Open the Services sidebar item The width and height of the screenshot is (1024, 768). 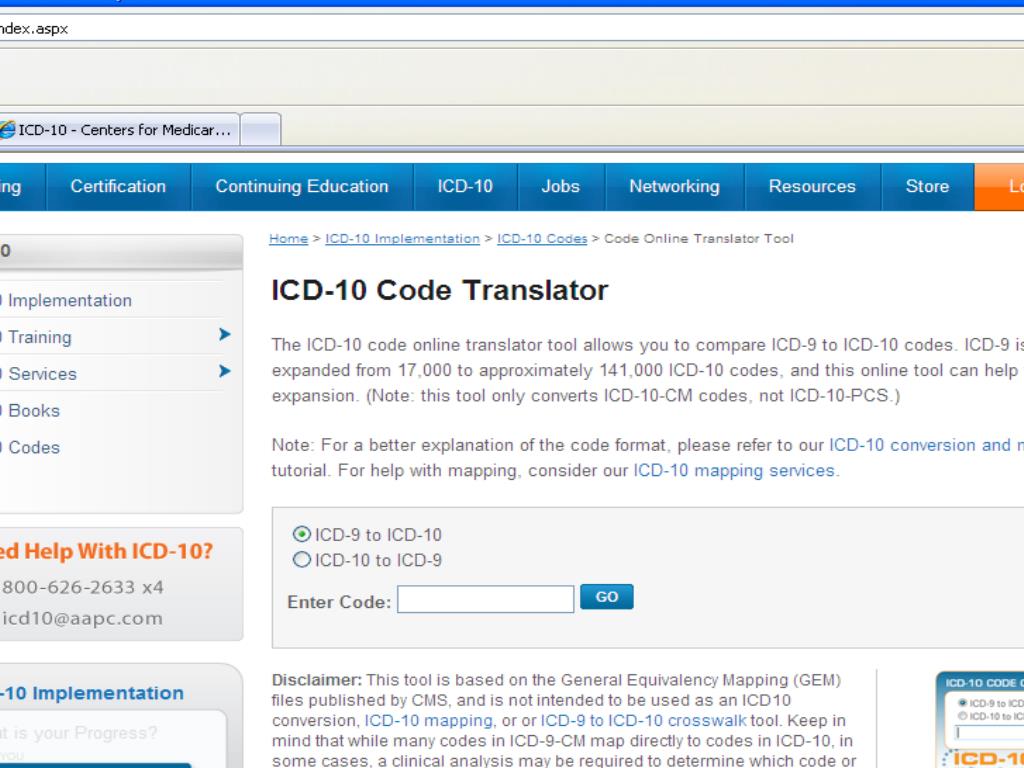point(39,374)
